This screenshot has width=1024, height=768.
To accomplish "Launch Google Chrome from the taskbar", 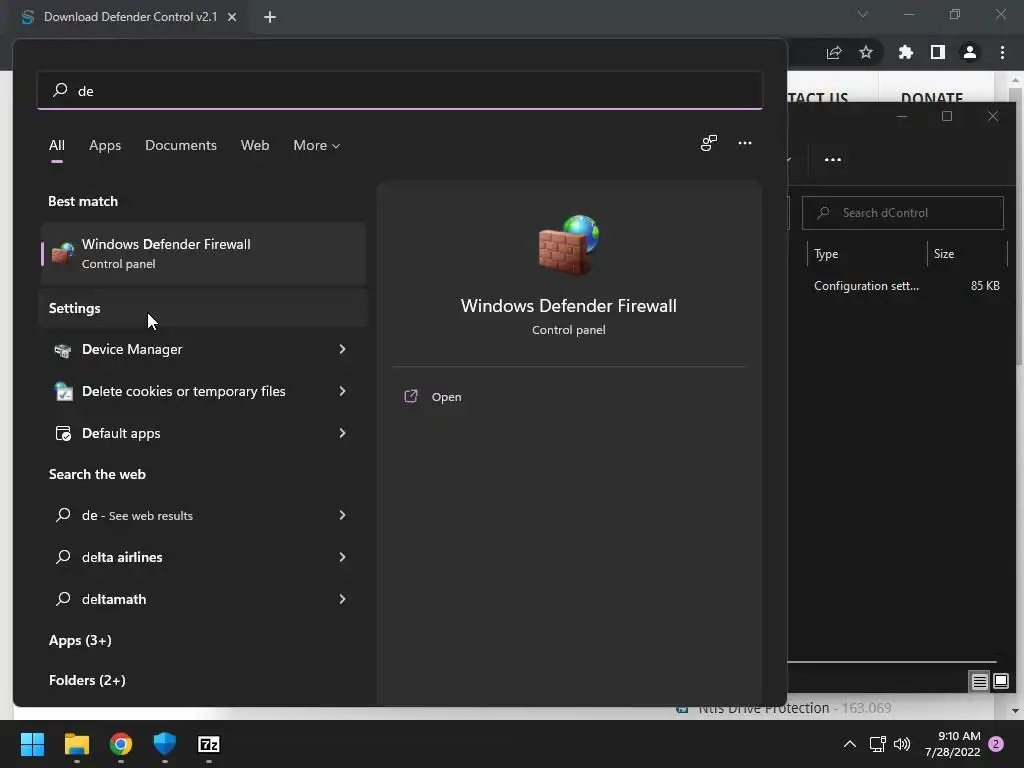I will click(x=121, y=744).
